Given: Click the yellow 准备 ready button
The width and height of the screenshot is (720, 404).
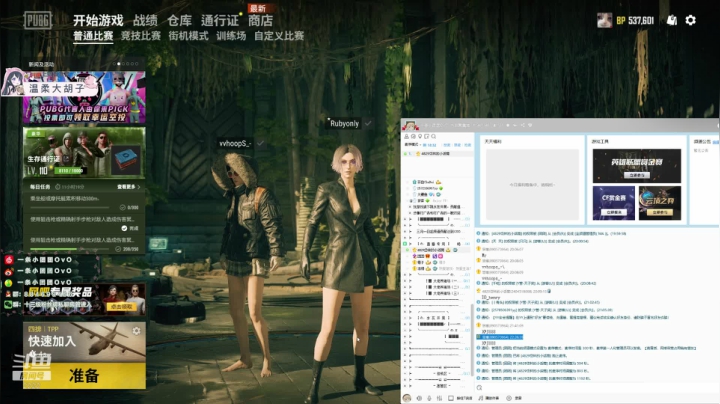Looking at the screenshot, I should pos(84,376).
